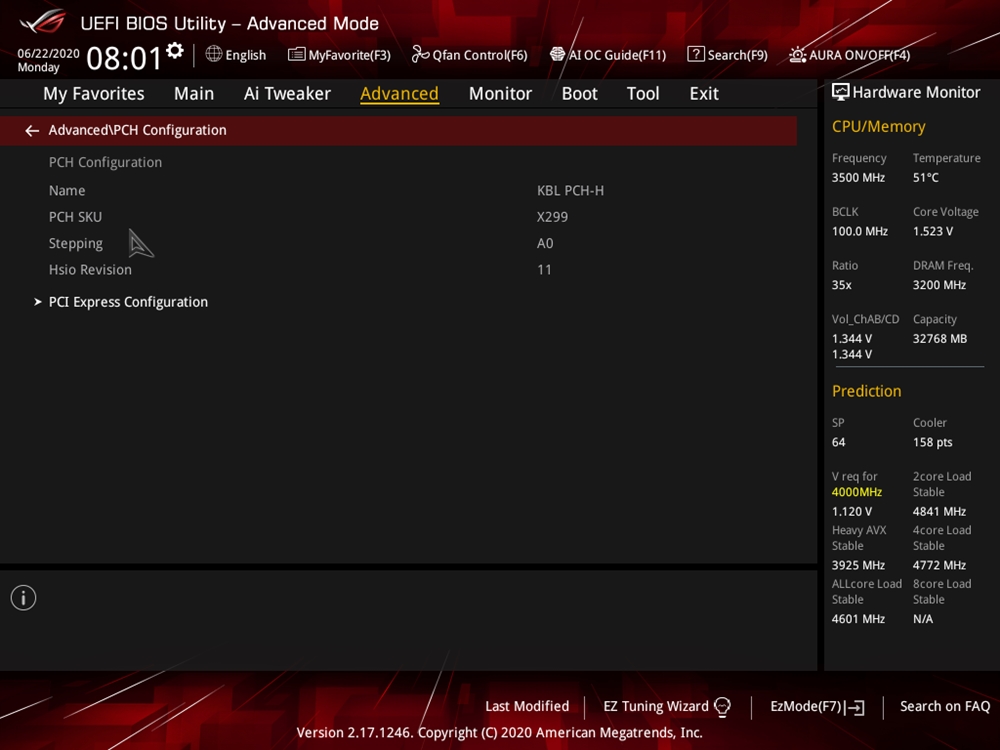The image size is (1000, 750).
Task: Click the 35x ratio value
Action: [x=841, y=285]
